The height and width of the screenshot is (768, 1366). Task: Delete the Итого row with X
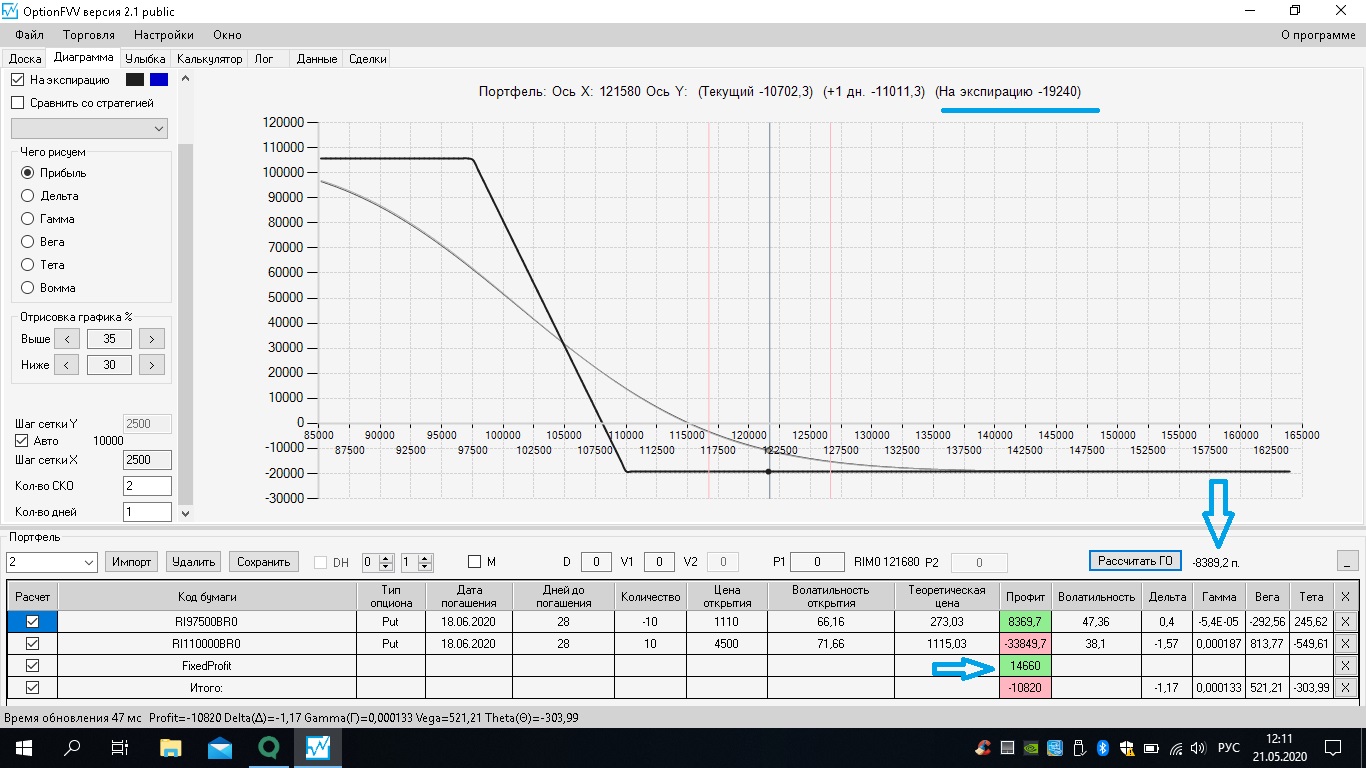coord(1345,687)
